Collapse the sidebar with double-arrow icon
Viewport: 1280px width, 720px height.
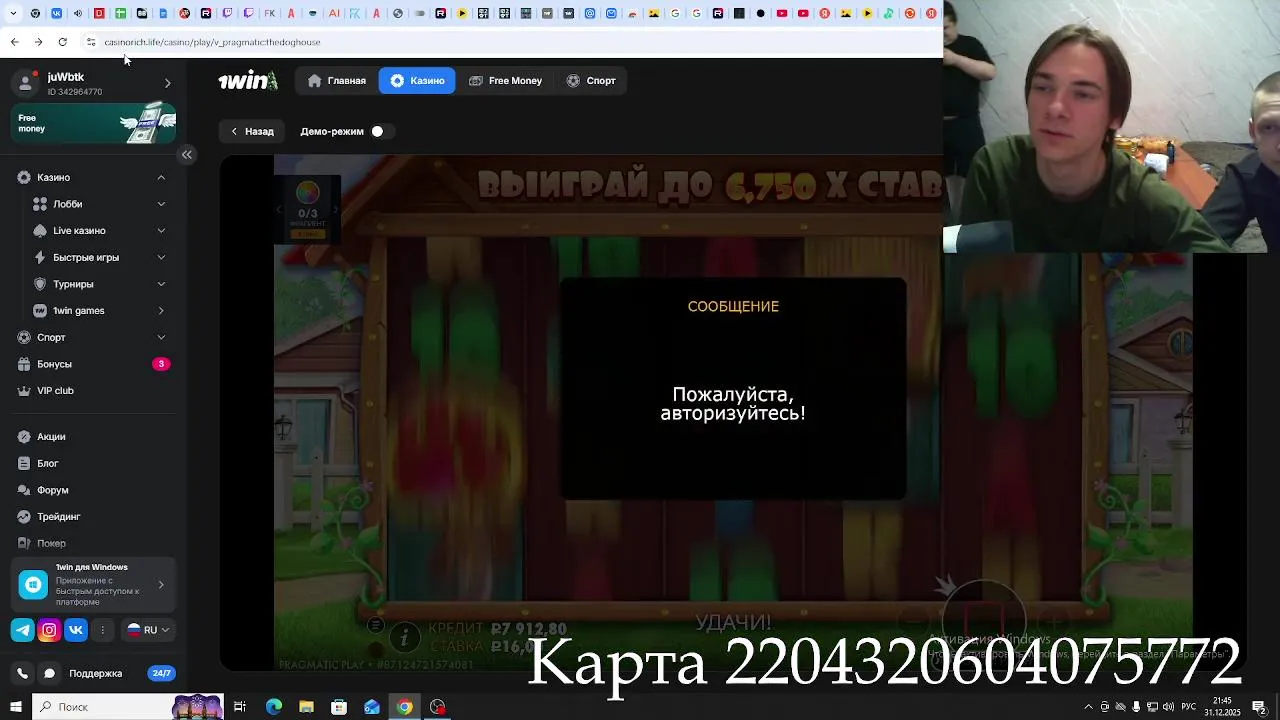click(187, 154)
